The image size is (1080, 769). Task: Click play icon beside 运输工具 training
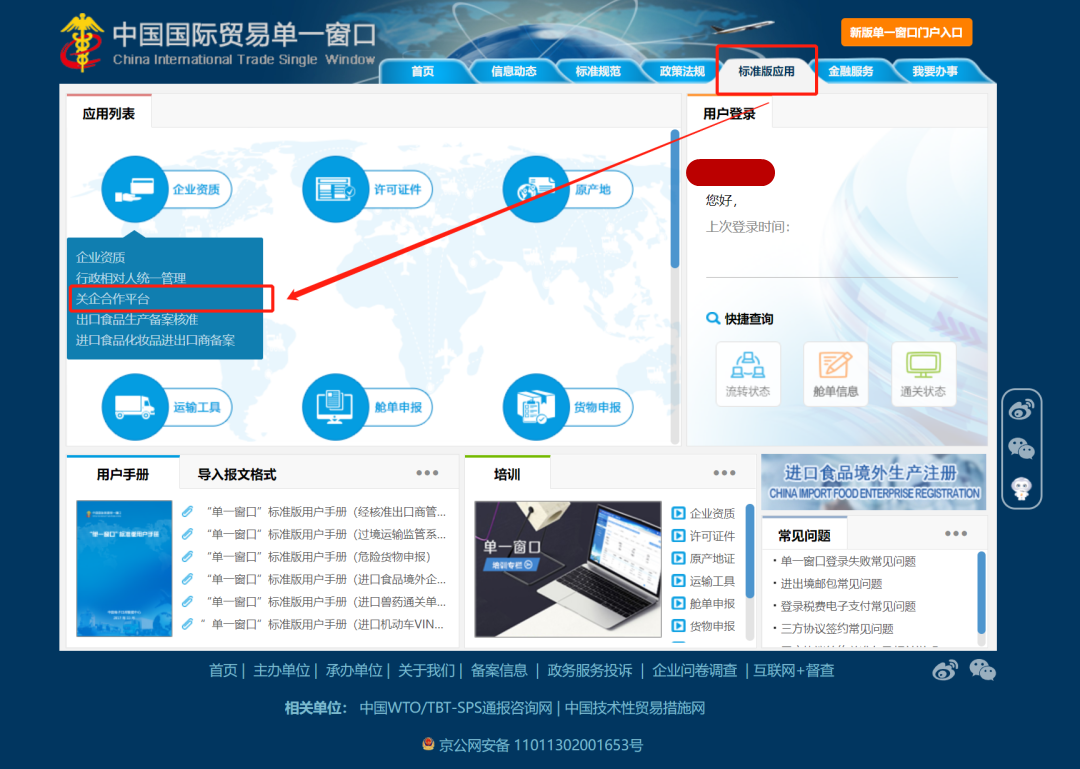(x=678, y=581)
